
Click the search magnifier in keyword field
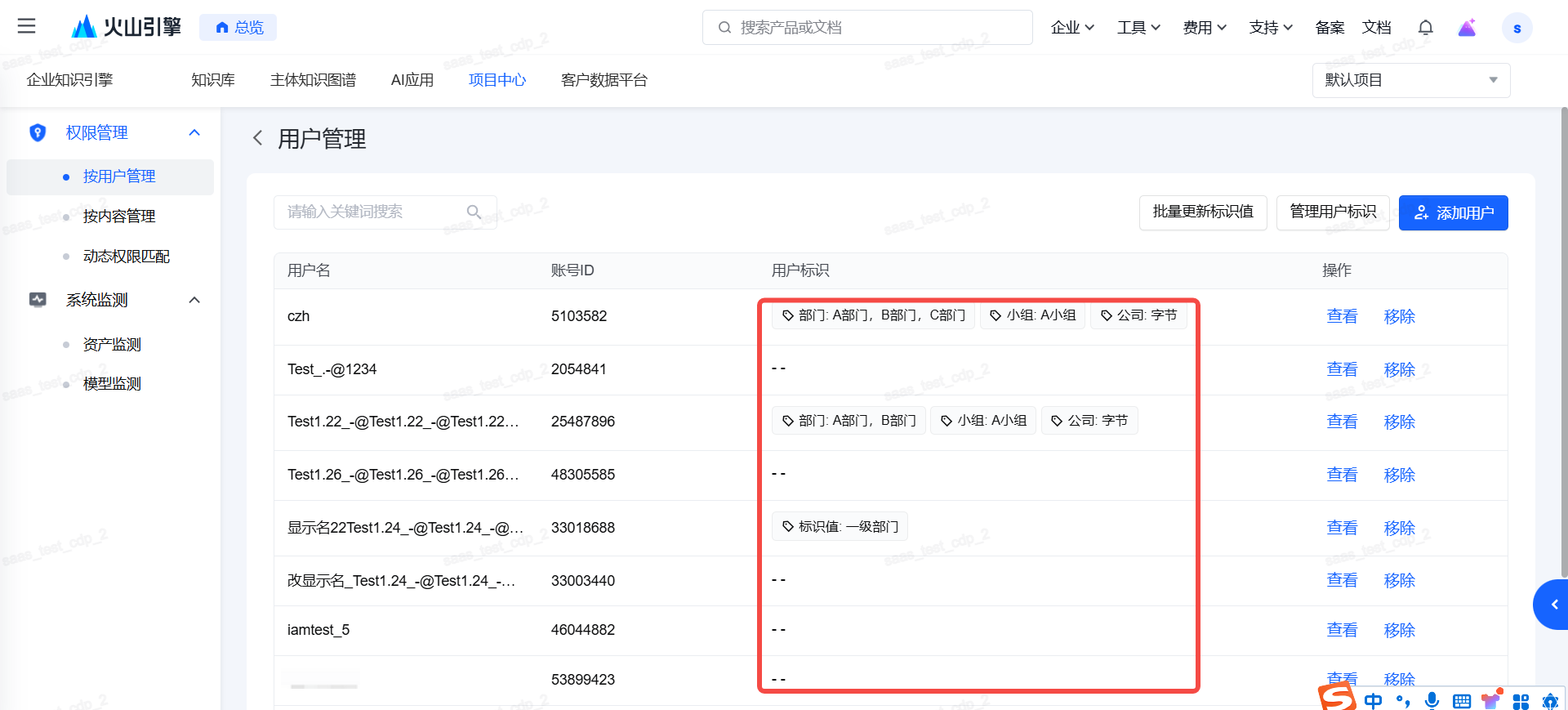tap(474, 212)
